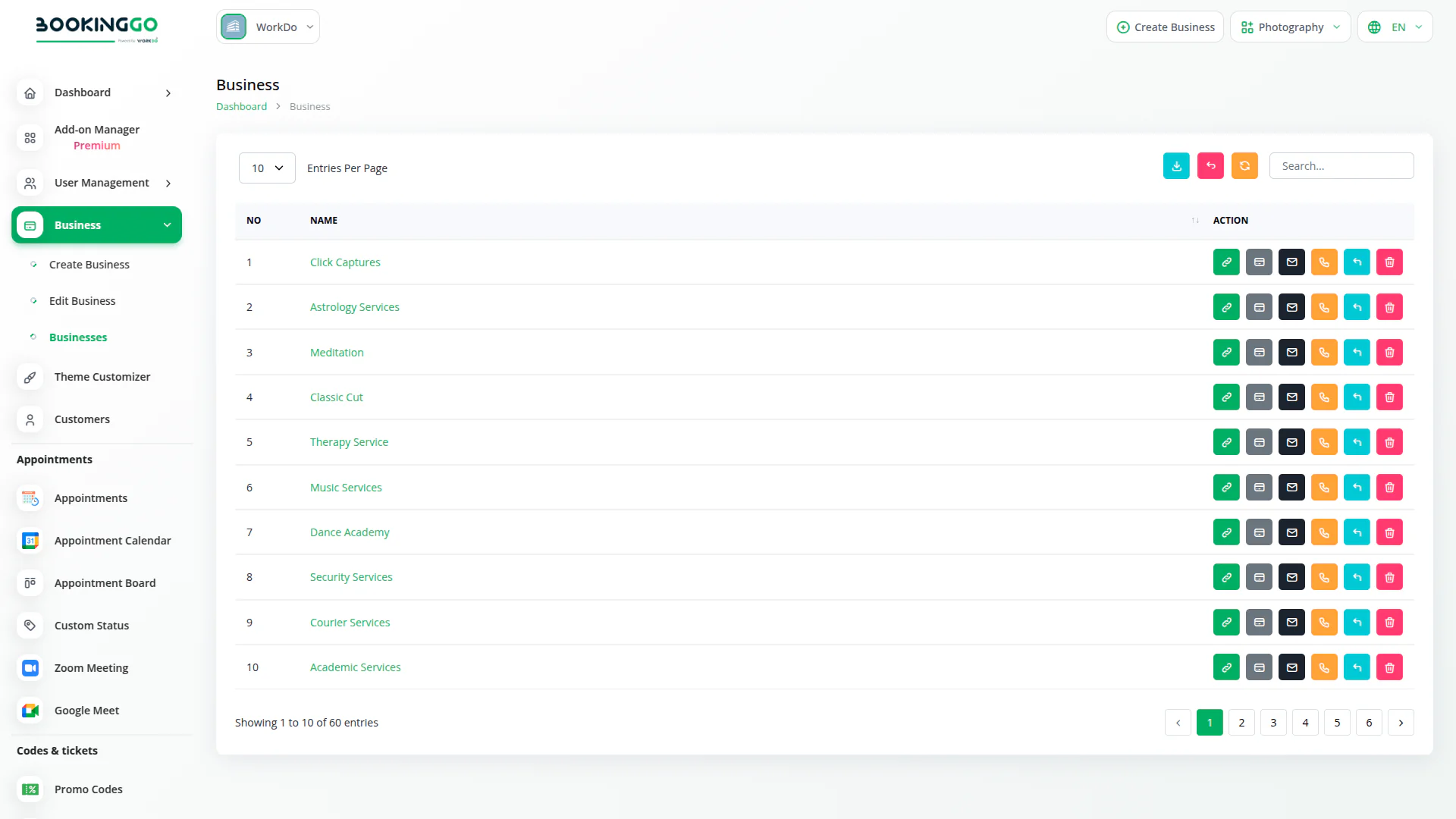Open the Dance Academy business link
The width and height of the screenshot is (1456, 819).
pyautogui.click(x=350, y=532)
